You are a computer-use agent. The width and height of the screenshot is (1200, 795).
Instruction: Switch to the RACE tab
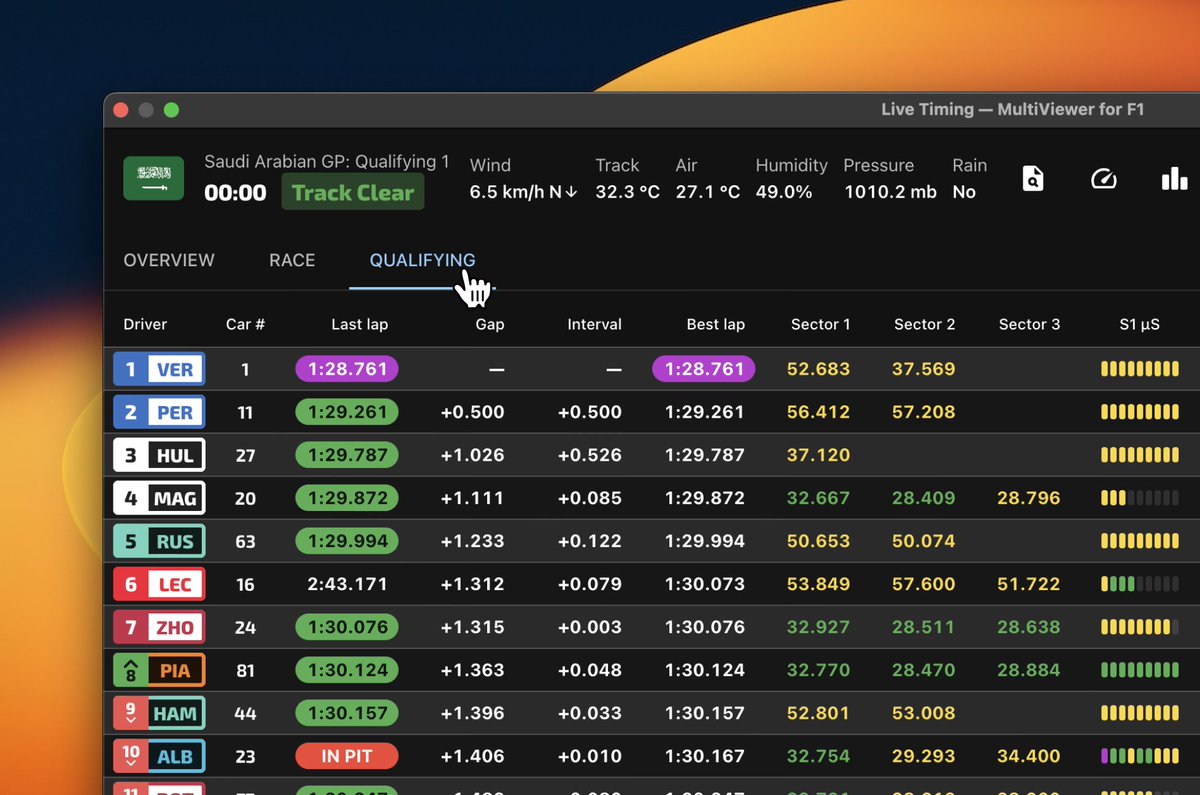(292, 260)
